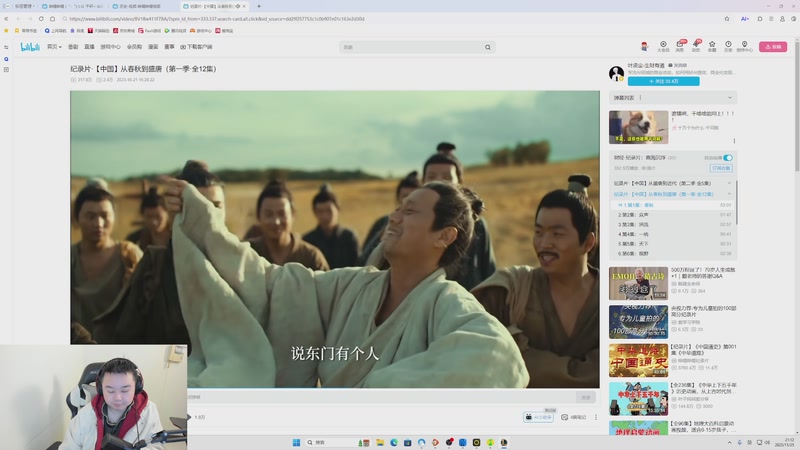Select episode 6 in the playlist
800x450 pixels.
click(x=673, y=254)
